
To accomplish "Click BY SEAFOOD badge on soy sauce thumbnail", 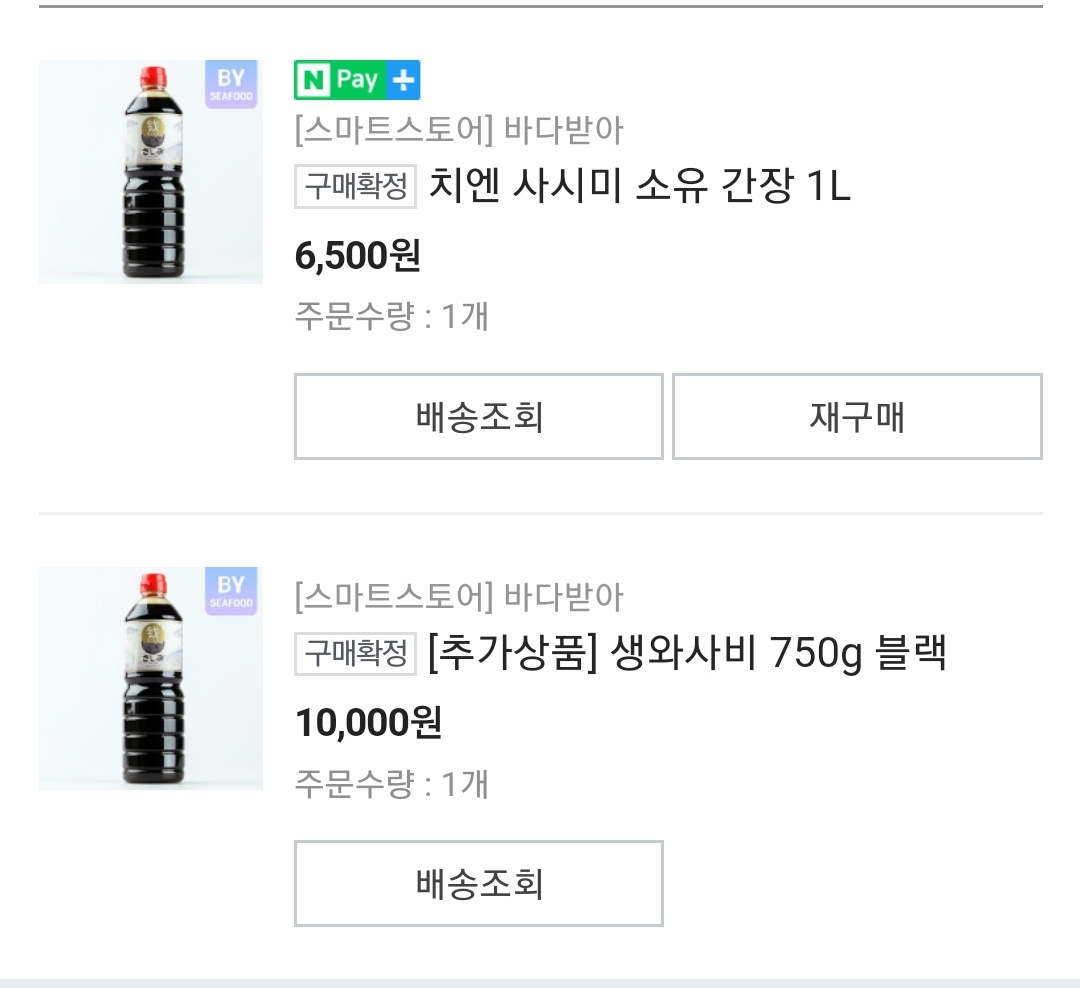I will point(231,85).
